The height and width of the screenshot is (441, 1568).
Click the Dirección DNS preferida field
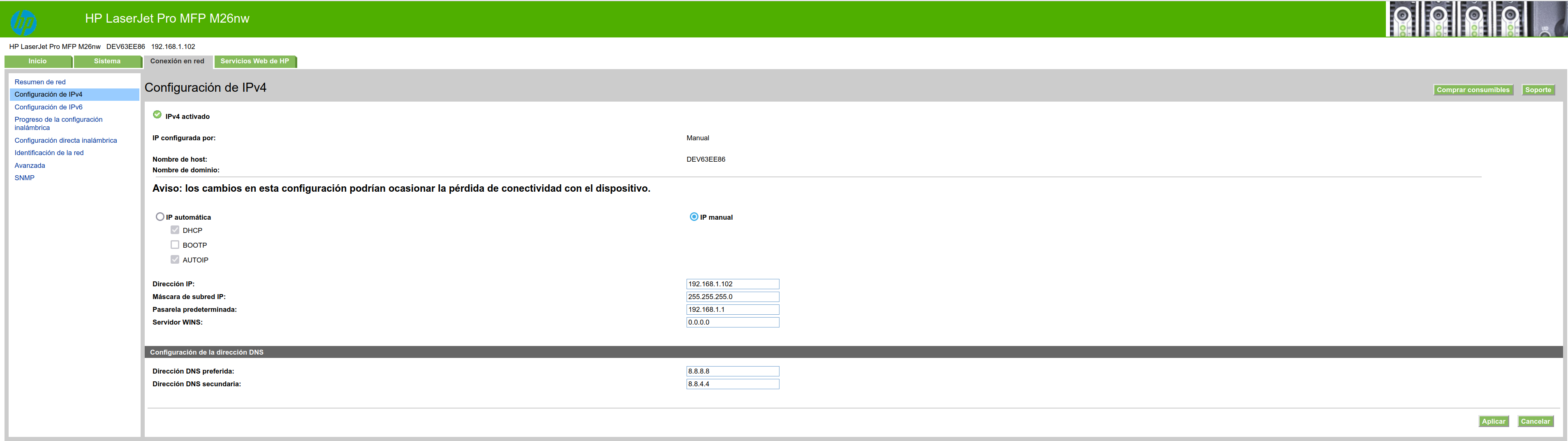(733, 371)
